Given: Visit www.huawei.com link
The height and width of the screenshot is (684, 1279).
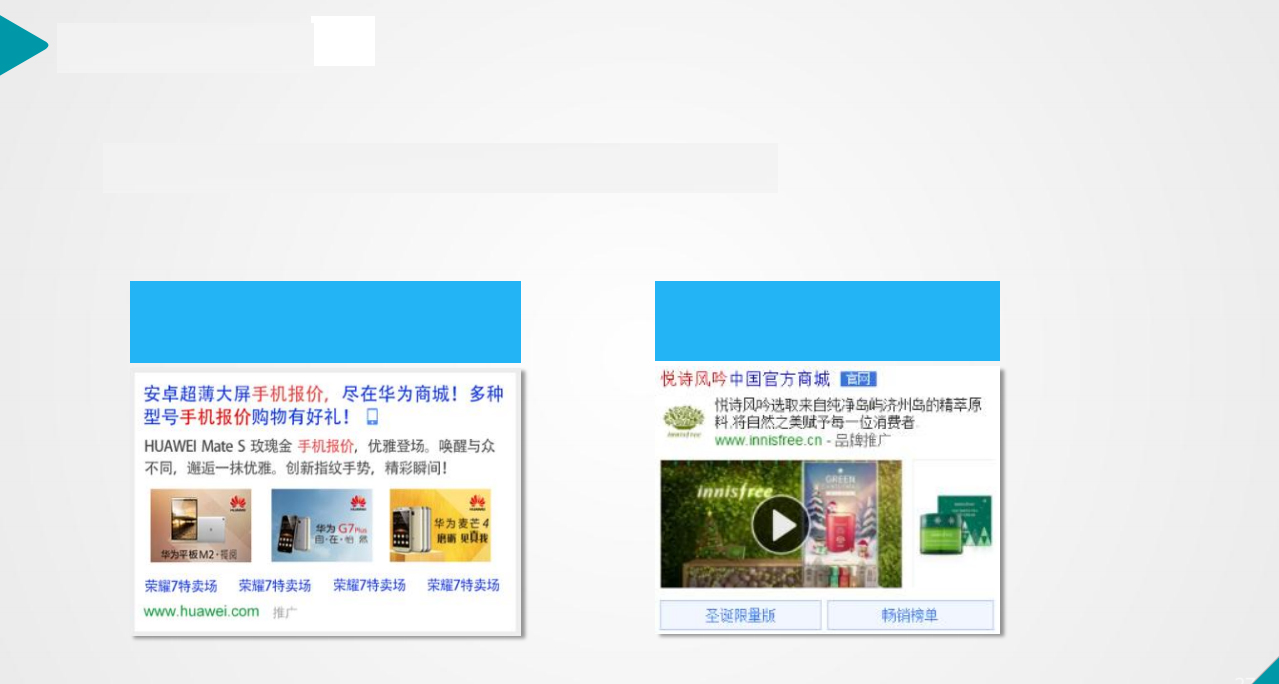Looking at the screenshot, I should 201,611.
